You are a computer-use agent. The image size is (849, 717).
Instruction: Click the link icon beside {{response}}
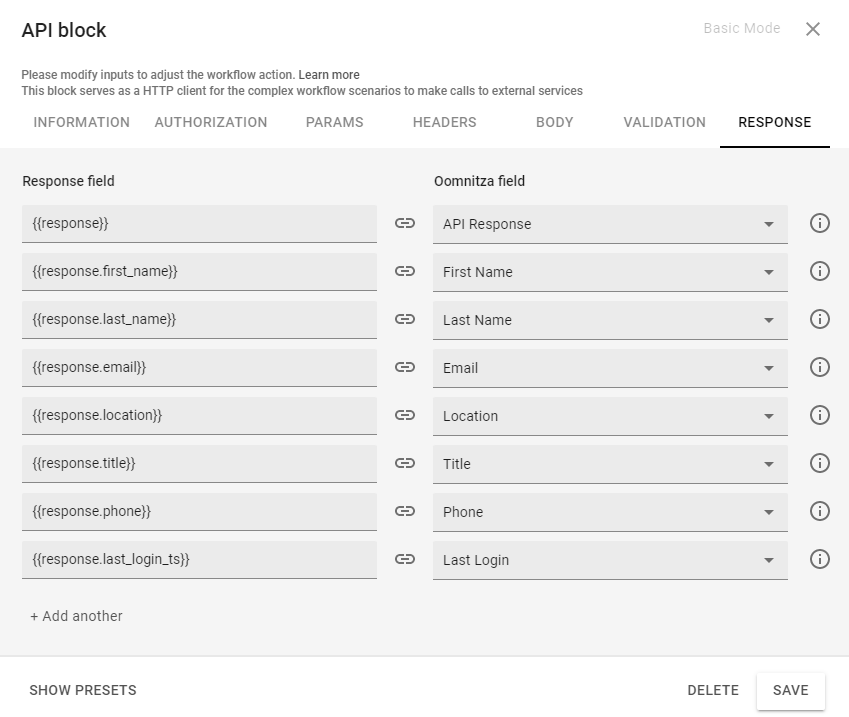[404, 224]
